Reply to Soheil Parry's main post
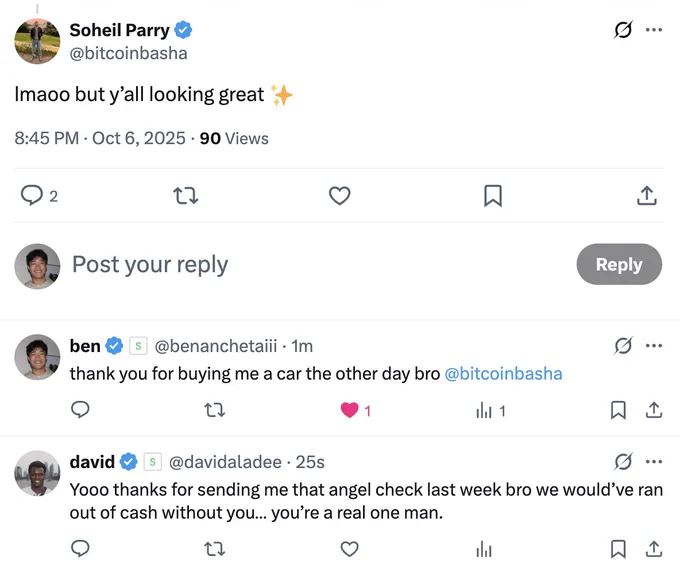Screen dimensions: 680x572 click(32, 196)
